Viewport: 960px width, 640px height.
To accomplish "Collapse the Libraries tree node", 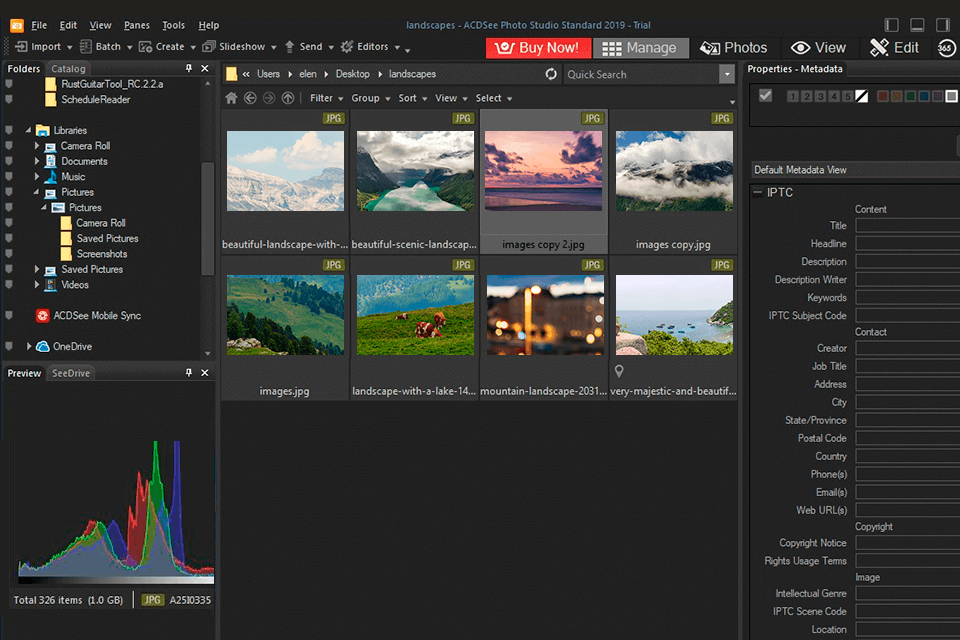I will point(28,130).
